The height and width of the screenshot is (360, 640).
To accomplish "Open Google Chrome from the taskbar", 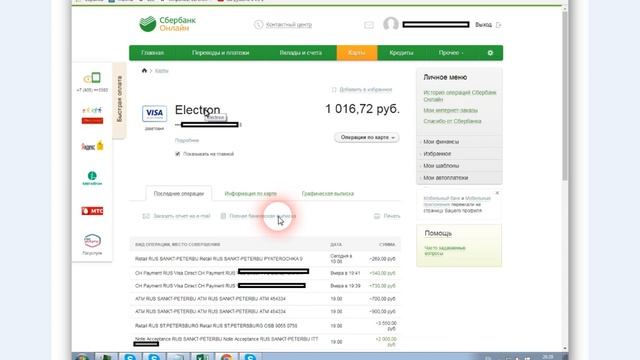I will coord(226,356).
